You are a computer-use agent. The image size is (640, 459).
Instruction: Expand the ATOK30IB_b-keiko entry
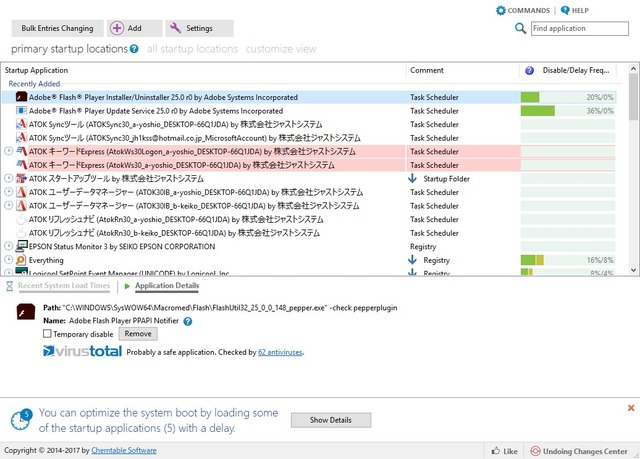9,206
